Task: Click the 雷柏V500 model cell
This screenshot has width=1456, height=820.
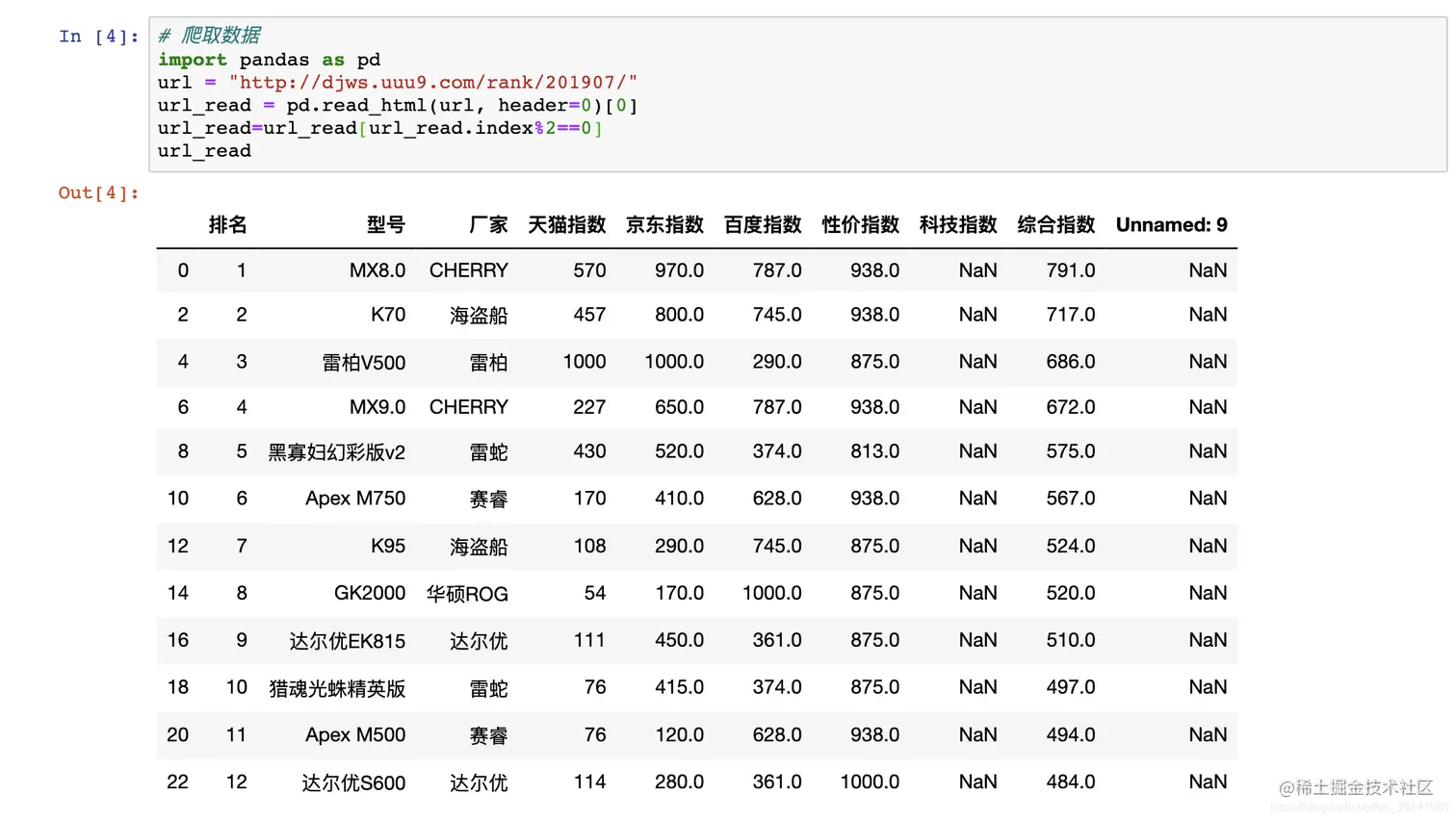Action: (x=364, y=362)
